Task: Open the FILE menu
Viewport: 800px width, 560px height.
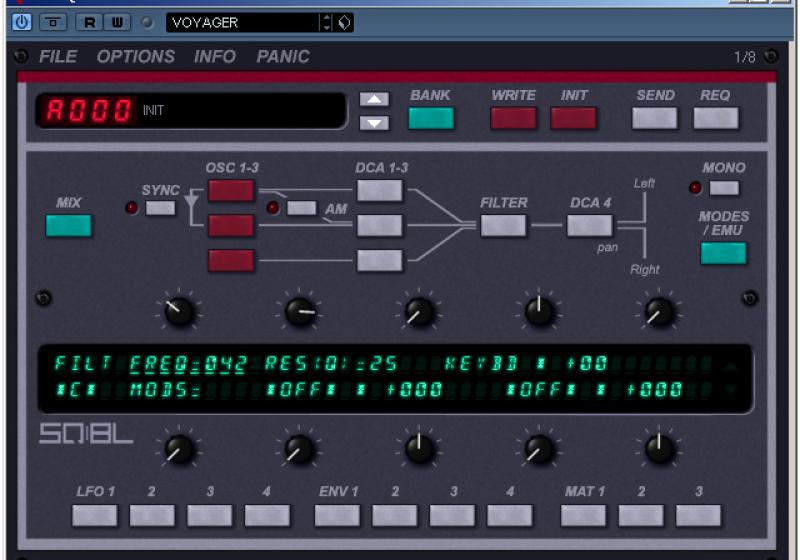Action: [58, 57]
